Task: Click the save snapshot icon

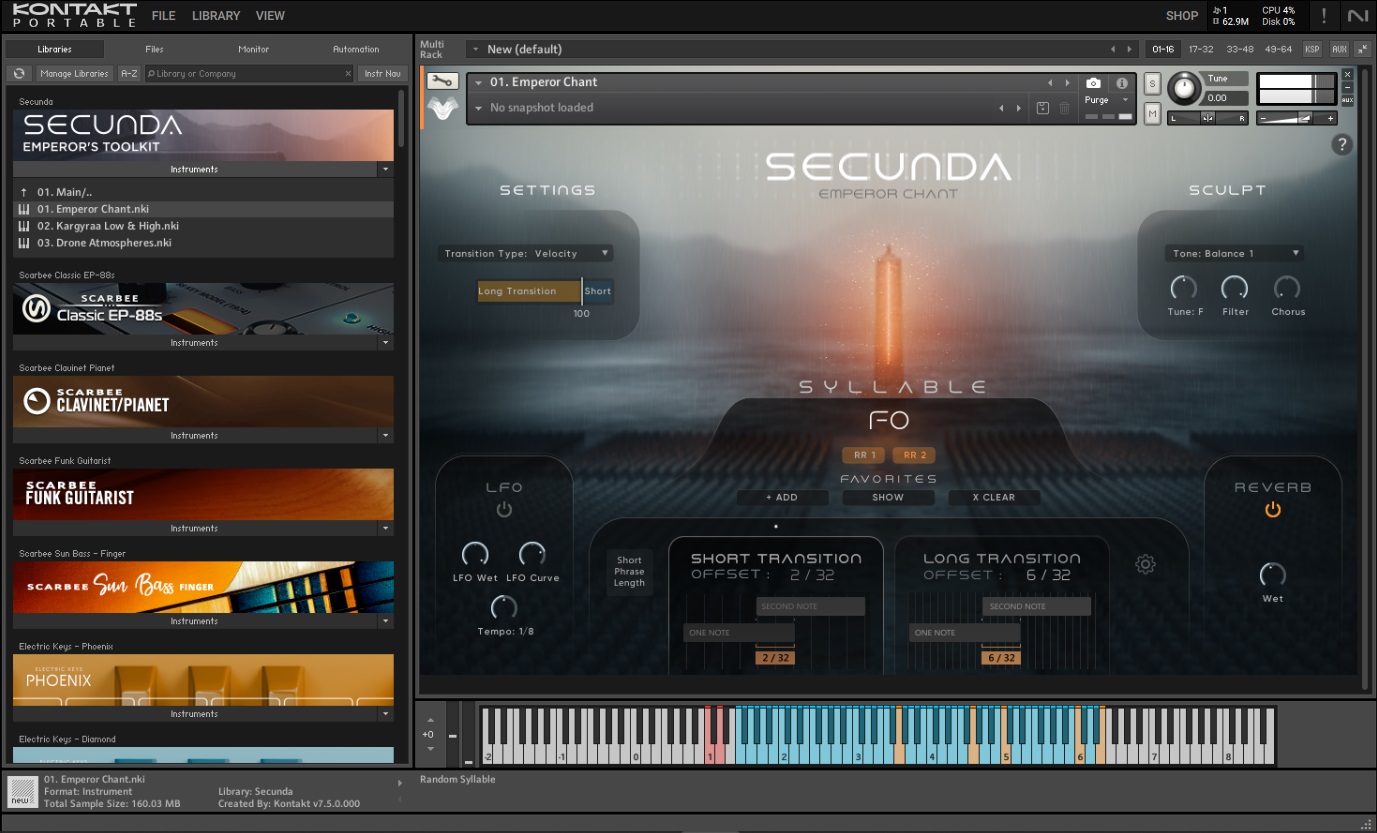Action: (1043, 108)
